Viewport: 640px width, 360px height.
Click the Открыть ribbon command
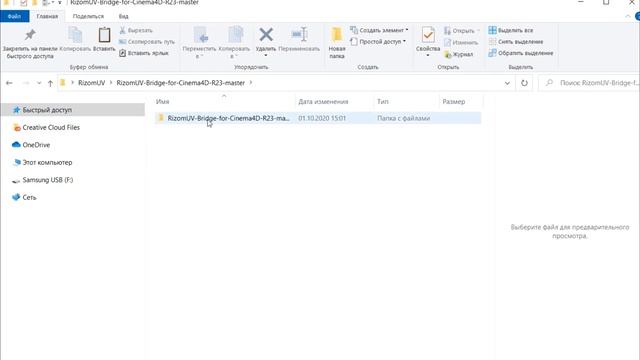[x=462, y=31]
